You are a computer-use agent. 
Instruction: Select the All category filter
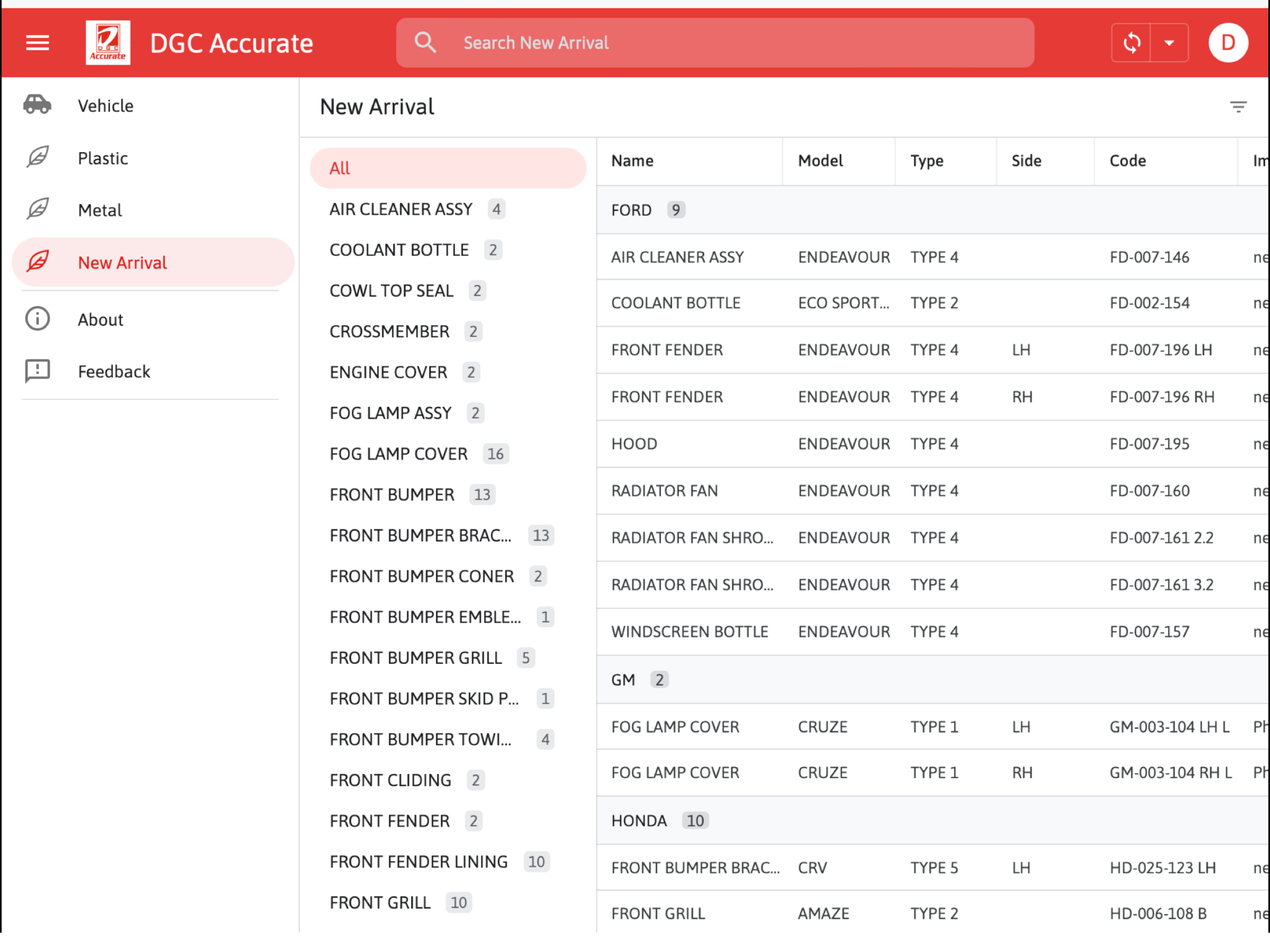(x=448, y=168)
